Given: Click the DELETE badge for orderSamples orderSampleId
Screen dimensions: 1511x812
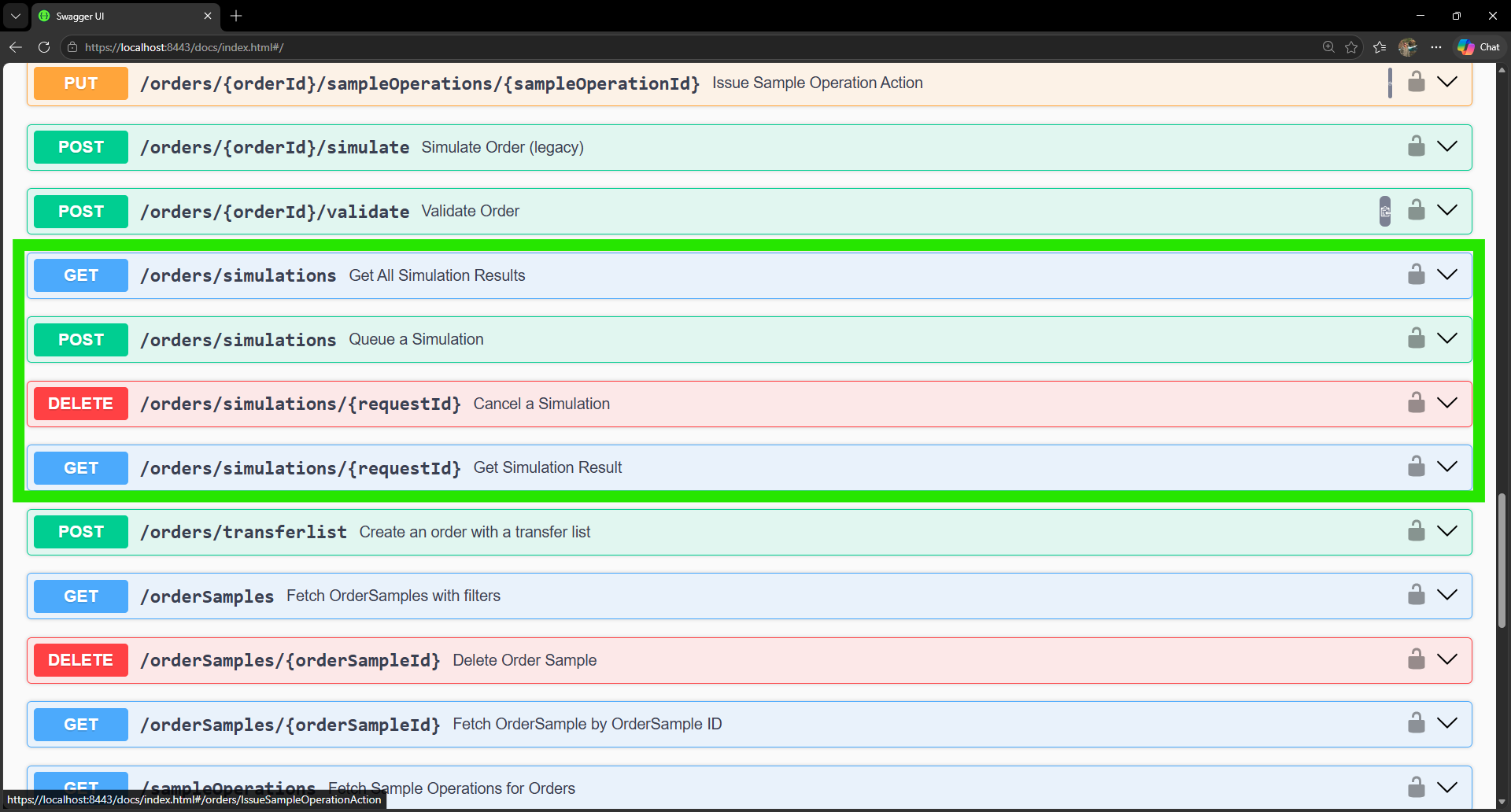Looking at the screenshot, I should (81, 660).
